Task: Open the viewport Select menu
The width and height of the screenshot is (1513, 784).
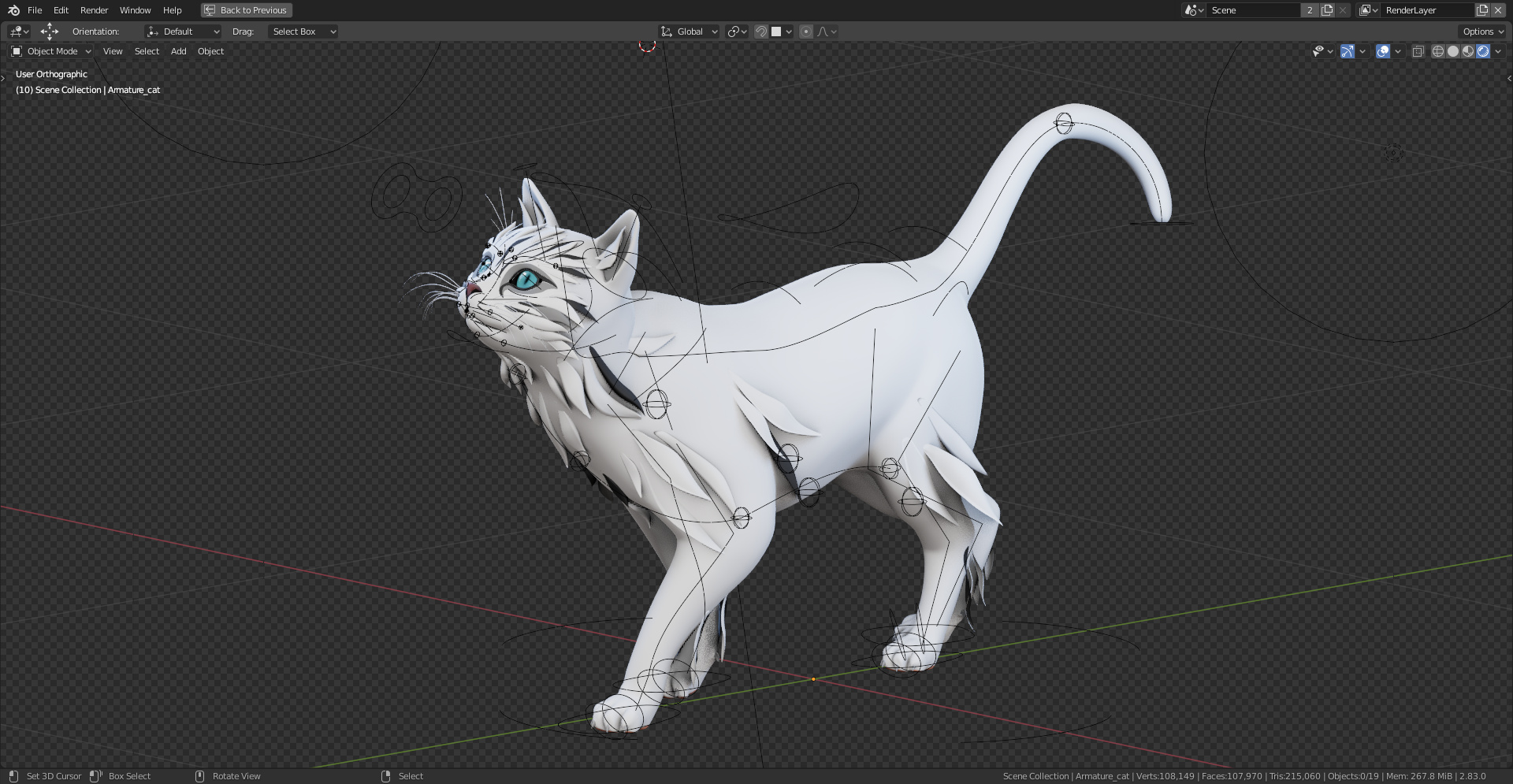Action: [x=147, y=51]
